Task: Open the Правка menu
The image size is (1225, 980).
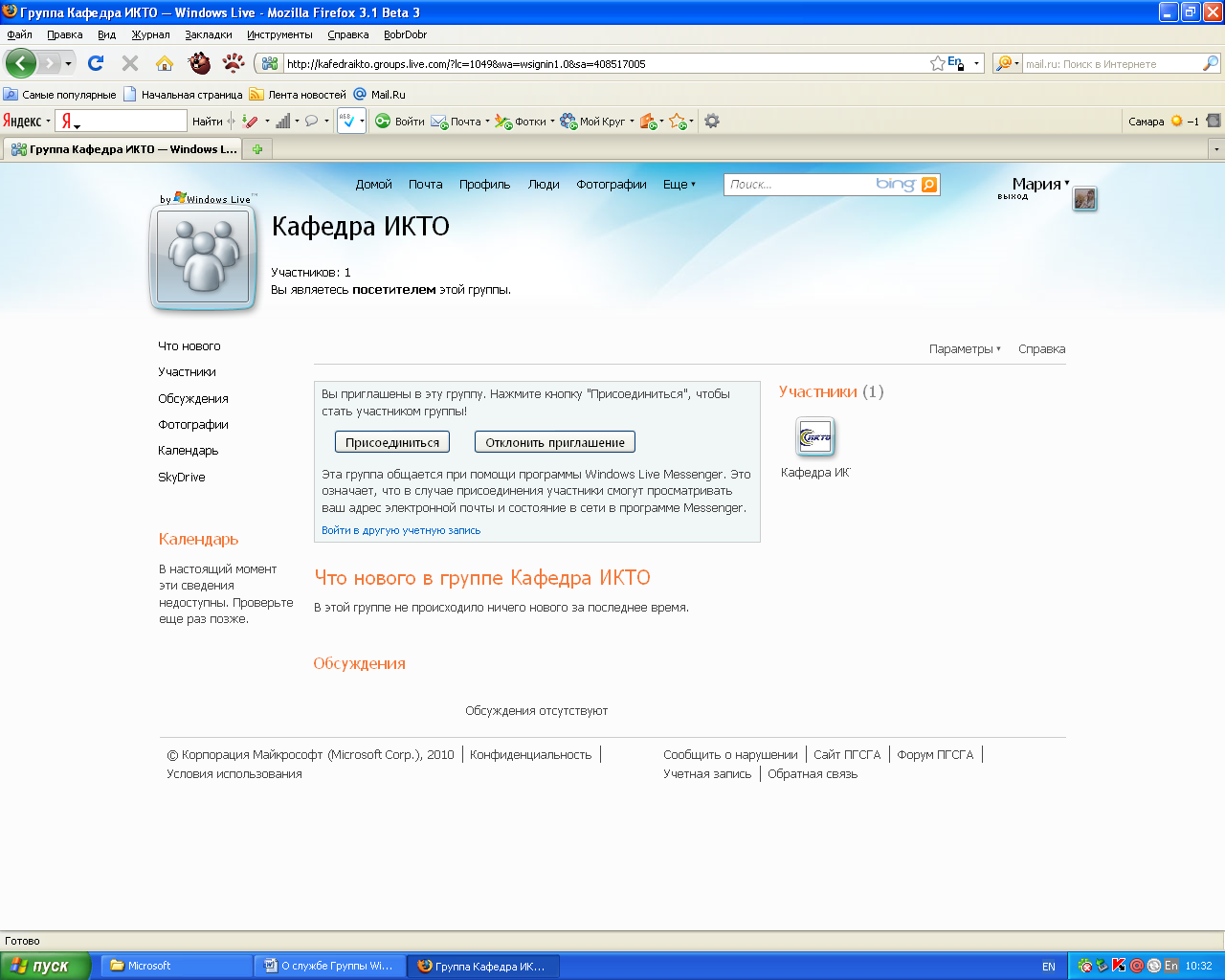Action: click(x=64, y=34)
